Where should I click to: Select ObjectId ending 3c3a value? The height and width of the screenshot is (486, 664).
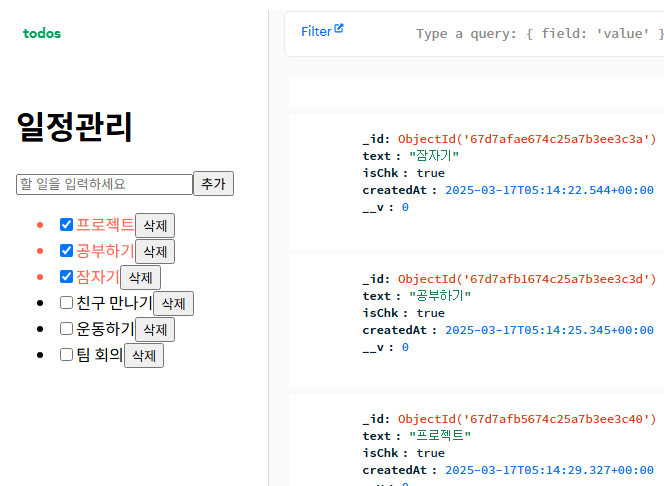(x=527, y=139)
